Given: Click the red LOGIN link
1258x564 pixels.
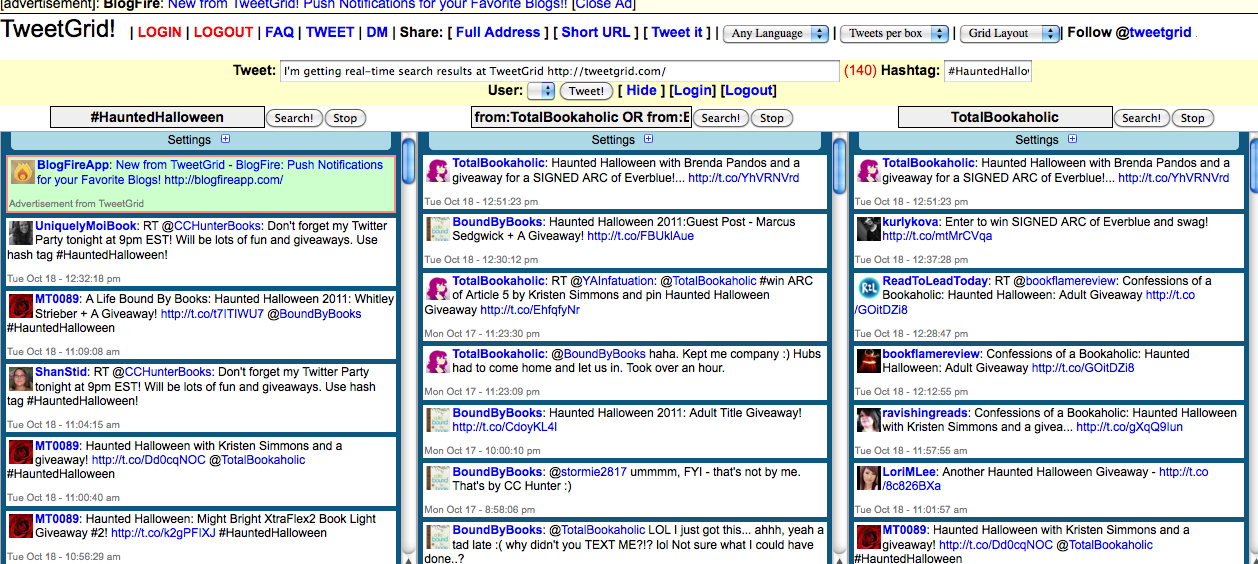Looking at the screenshot, I should pos(160,32).
